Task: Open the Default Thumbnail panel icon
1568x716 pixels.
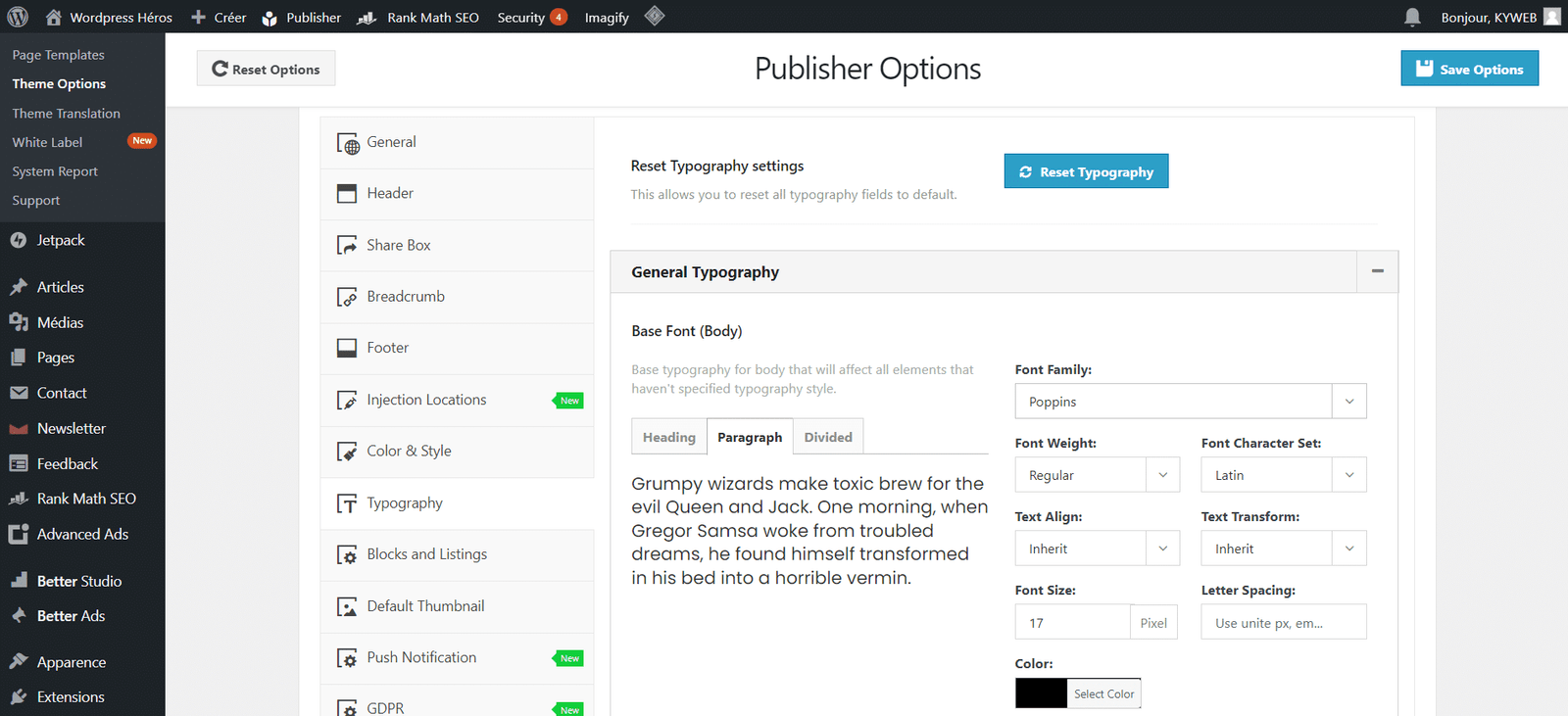Action: click(347, 606)
